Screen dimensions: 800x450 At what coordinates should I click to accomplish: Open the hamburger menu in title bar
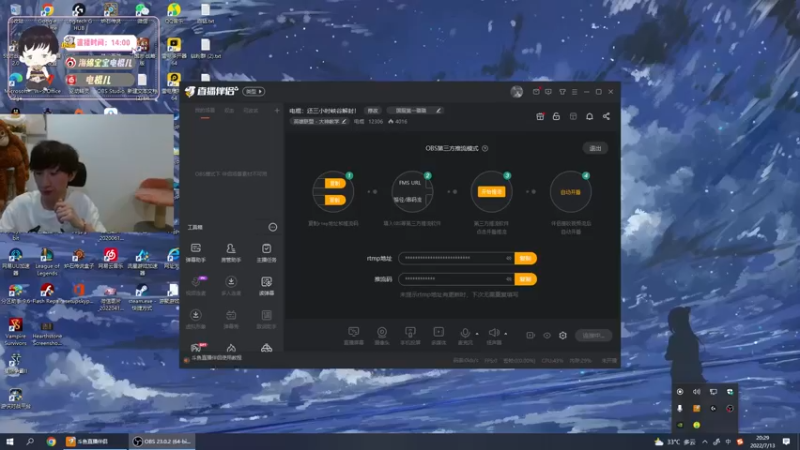(x=574, y=92)
